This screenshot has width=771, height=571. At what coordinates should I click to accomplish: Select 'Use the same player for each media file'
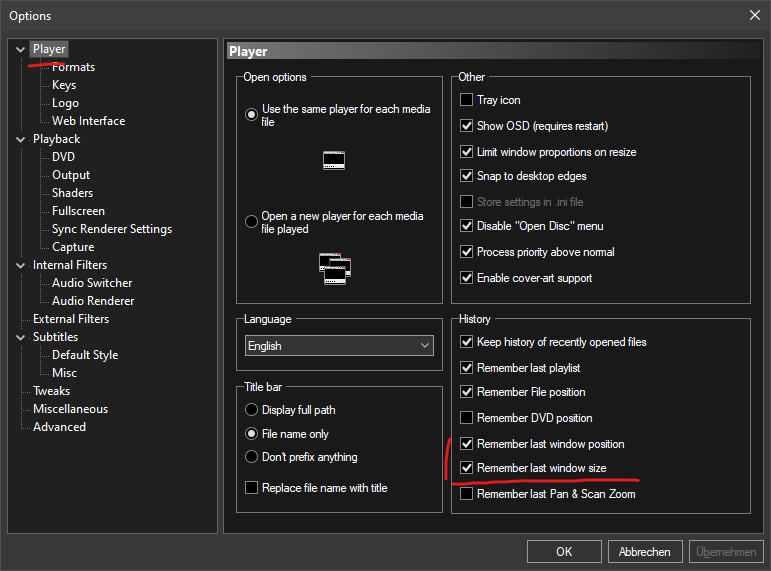click(x=251, y=115)
